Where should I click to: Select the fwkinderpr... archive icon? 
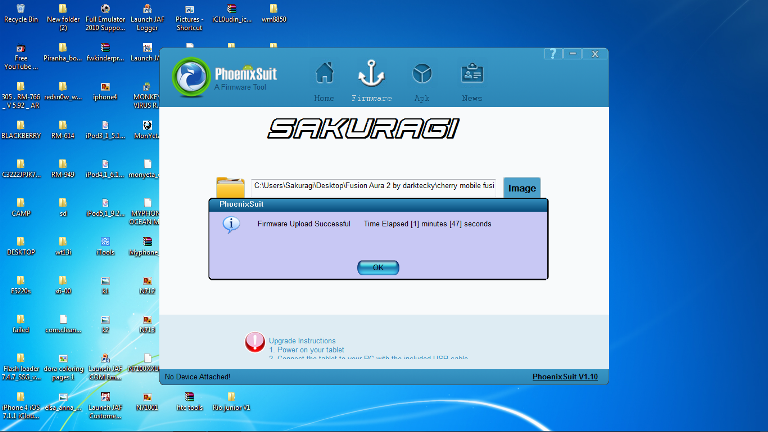(x=105, y=52)
